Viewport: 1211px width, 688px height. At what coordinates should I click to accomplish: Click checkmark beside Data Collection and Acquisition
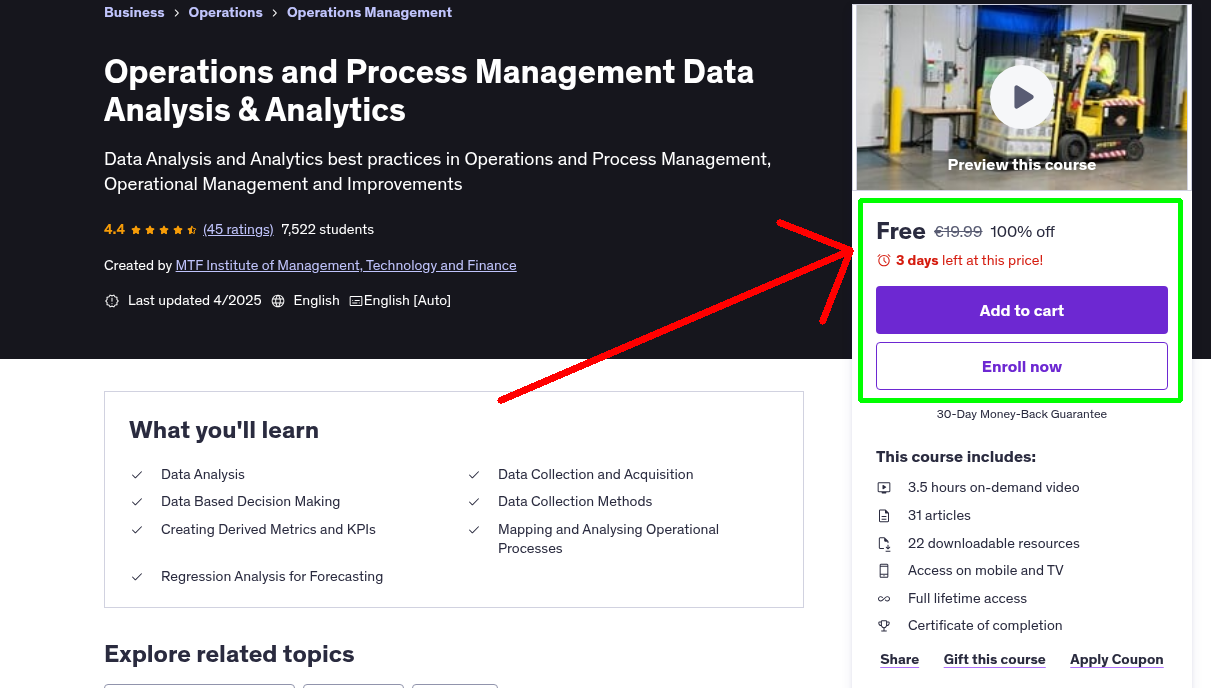click(x=474, y=475)
